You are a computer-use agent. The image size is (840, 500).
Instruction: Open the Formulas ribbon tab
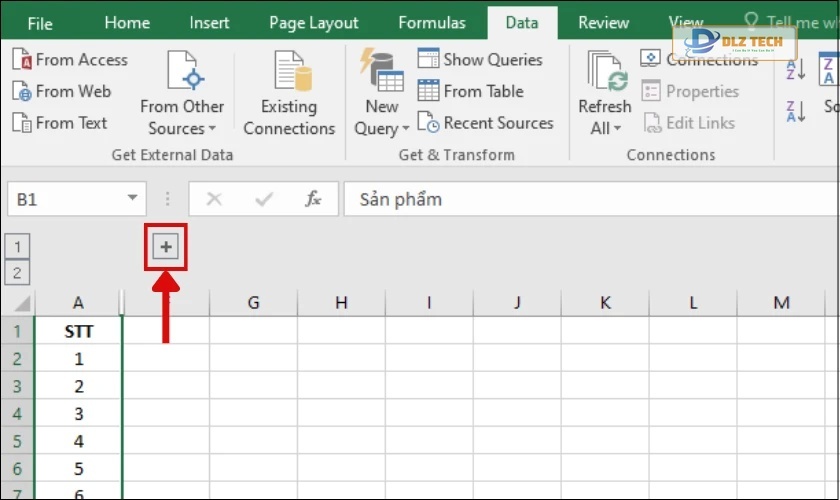click(x=431, y=22)
